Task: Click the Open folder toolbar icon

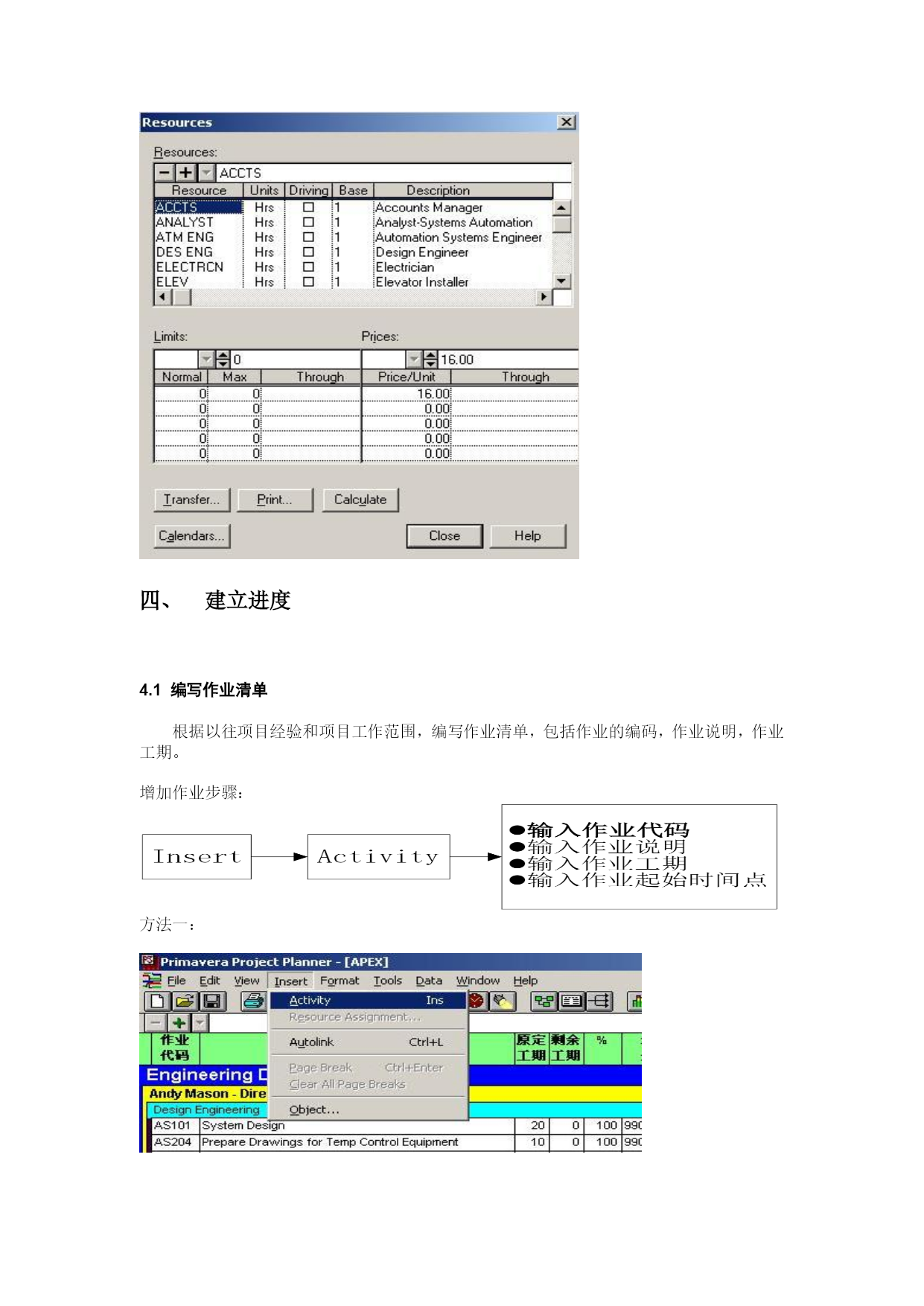Action: [184, 1001]
